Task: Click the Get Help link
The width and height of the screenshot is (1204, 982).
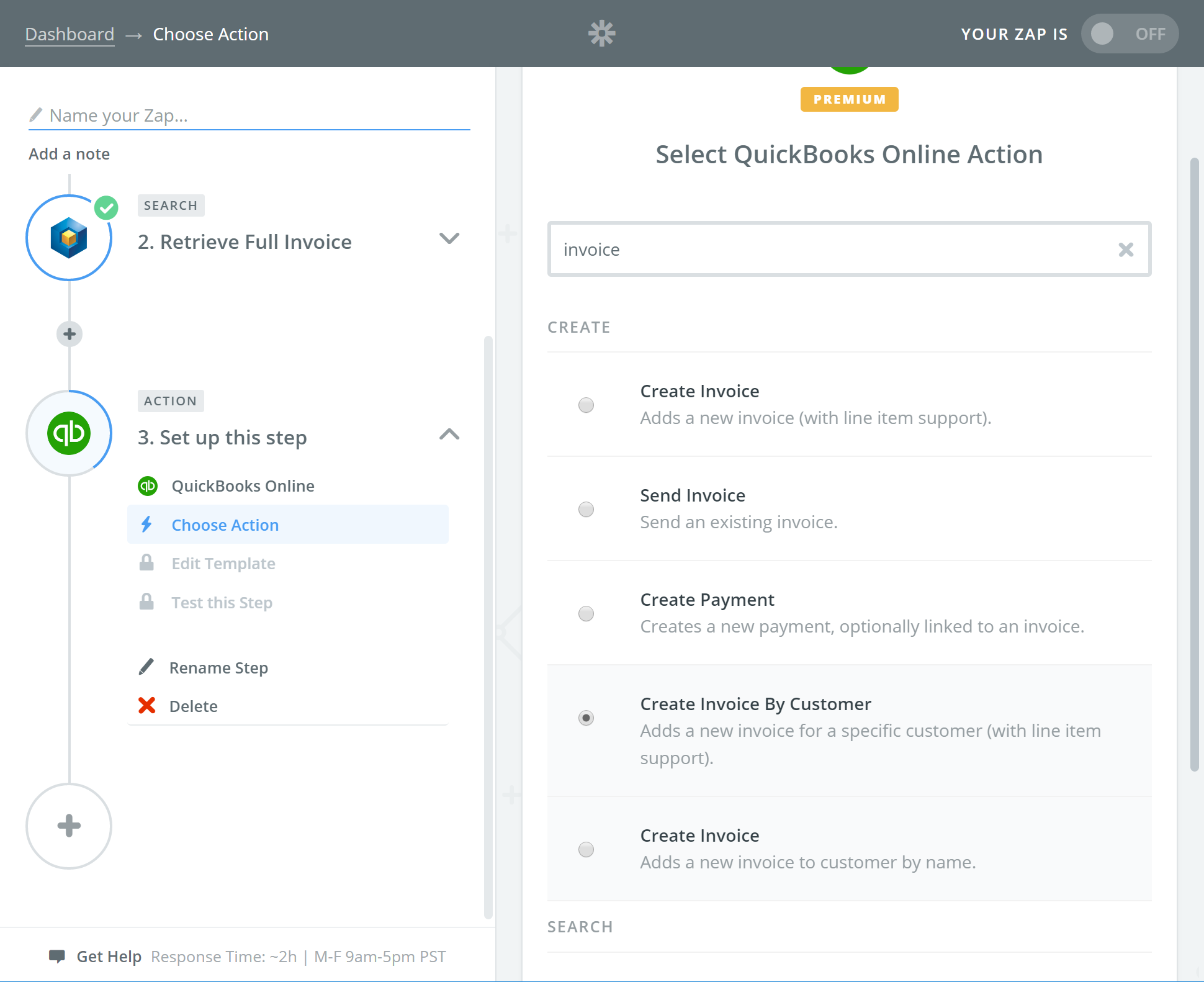Action: 109,957
